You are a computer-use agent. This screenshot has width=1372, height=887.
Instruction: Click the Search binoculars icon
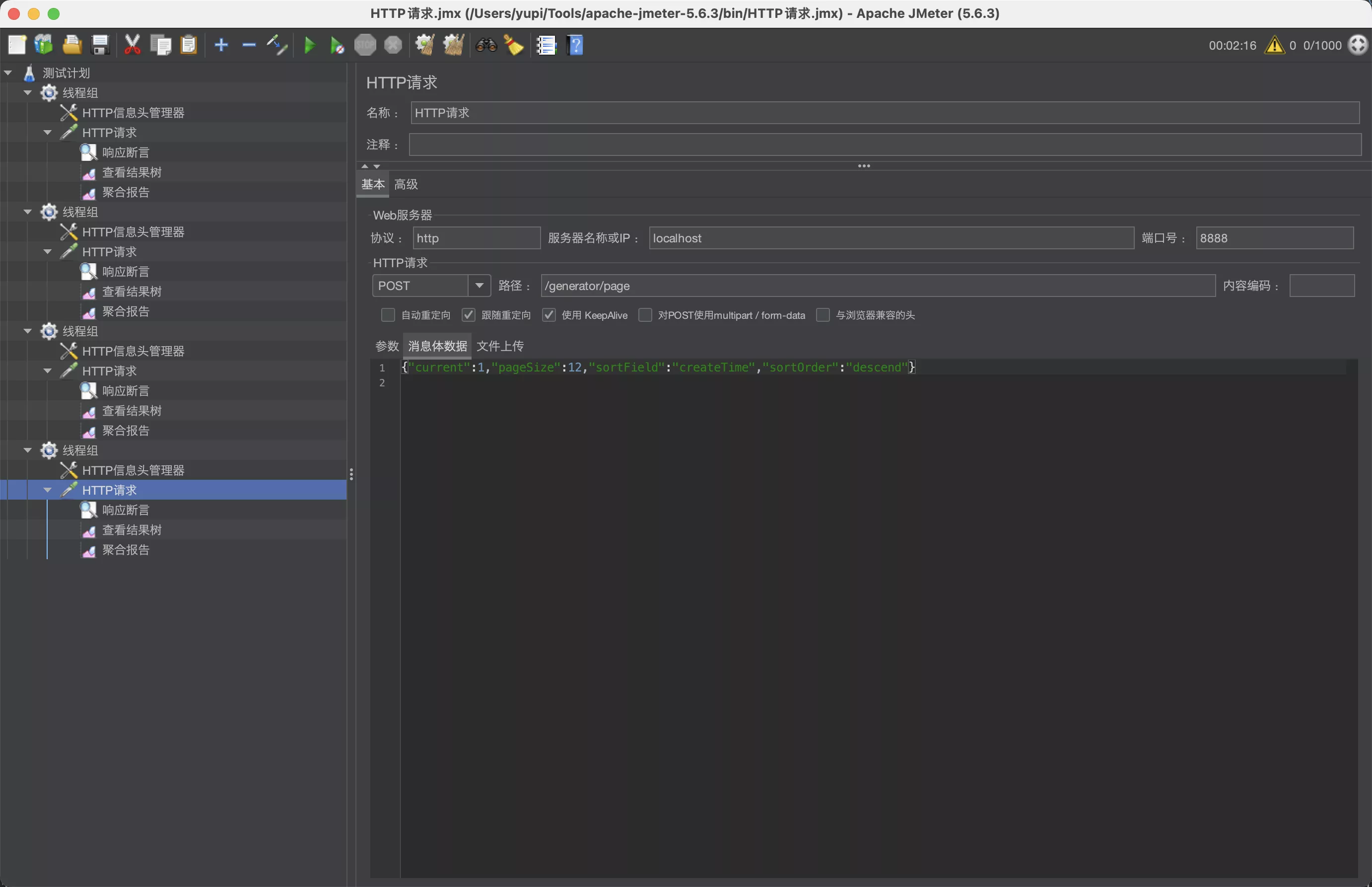tap(486, 45)
